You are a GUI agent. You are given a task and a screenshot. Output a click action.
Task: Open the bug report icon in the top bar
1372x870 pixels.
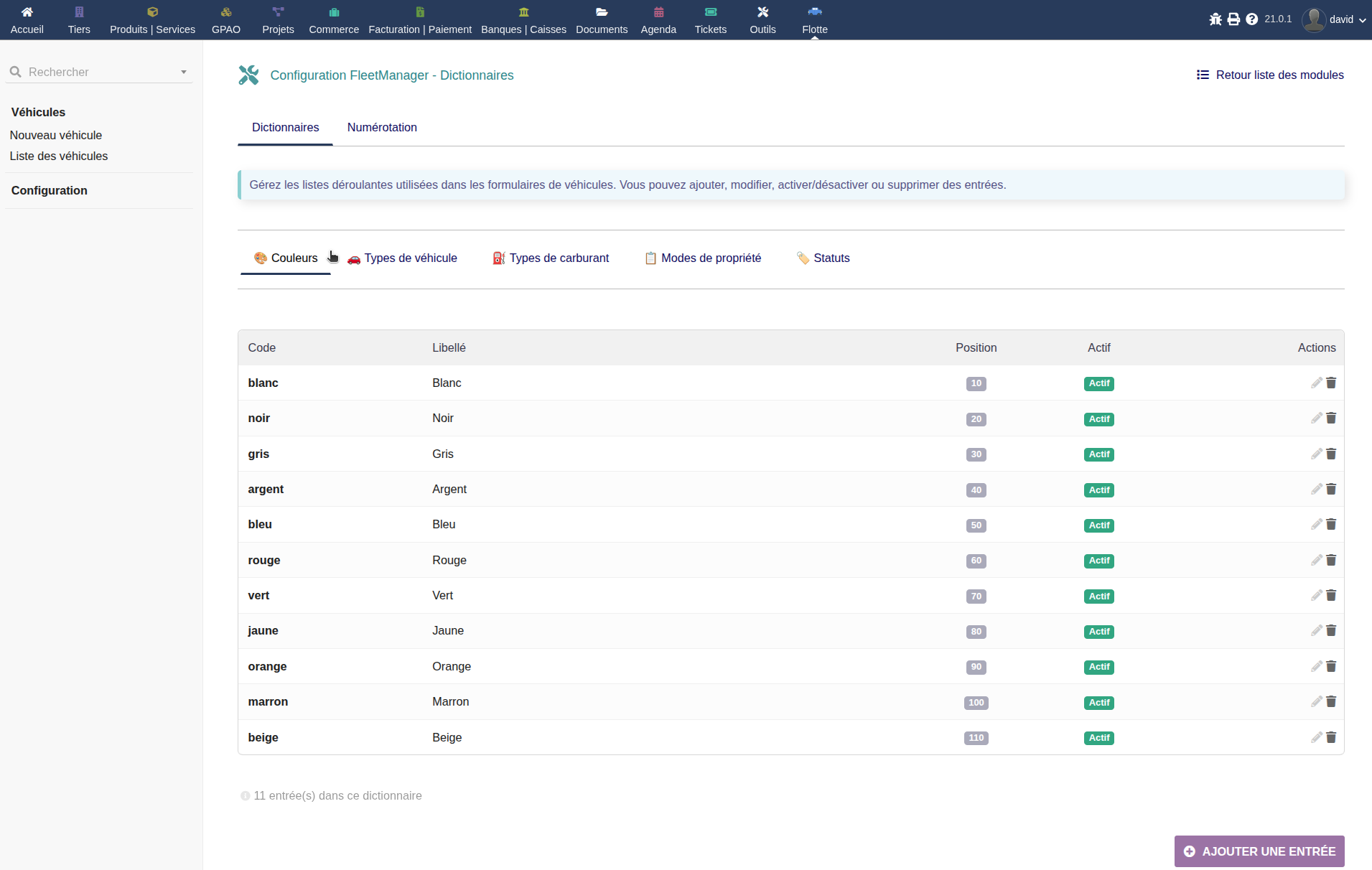pos(1215,19)
